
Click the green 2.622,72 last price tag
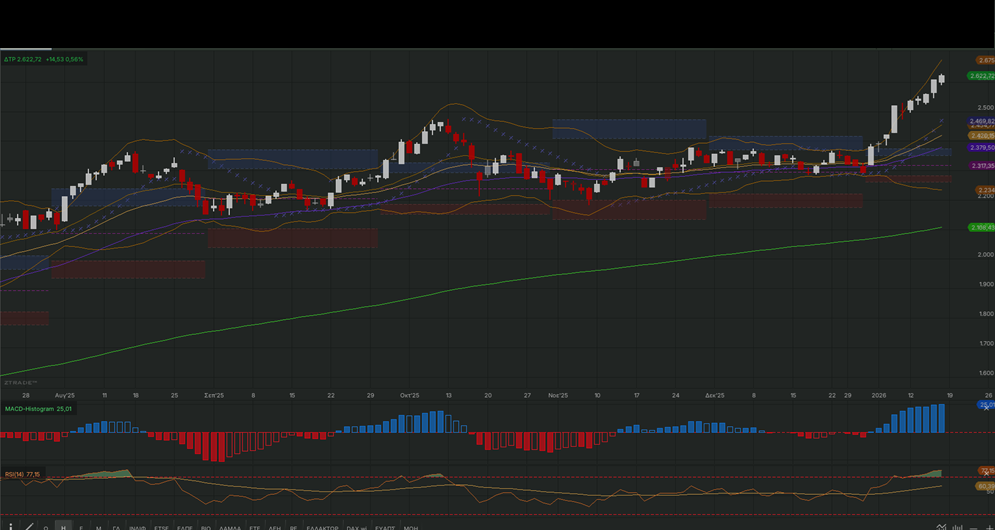click(x=982, y=76)
